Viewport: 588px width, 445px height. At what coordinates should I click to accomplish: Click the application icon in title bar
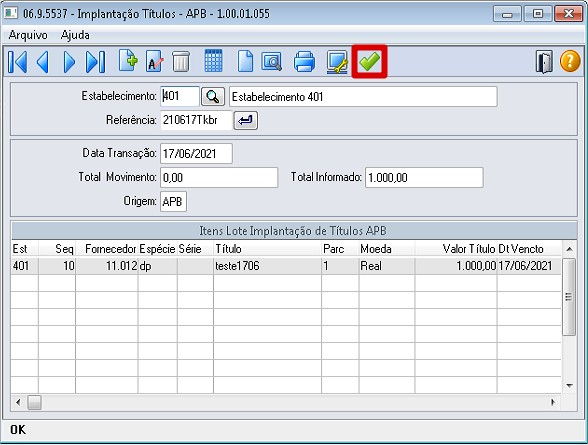point(11,13)
